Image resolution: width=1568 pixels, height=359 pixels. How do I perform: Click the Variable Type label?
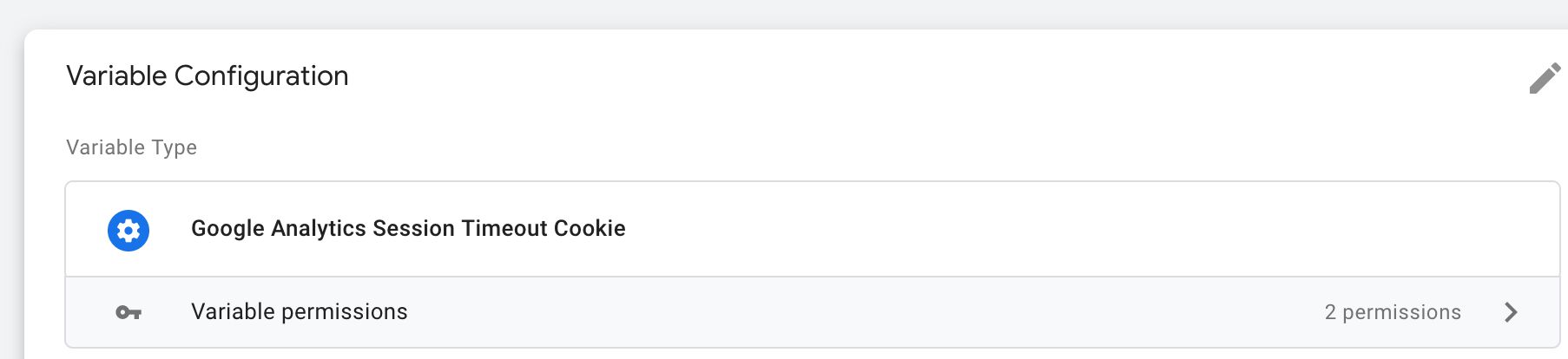132,147
